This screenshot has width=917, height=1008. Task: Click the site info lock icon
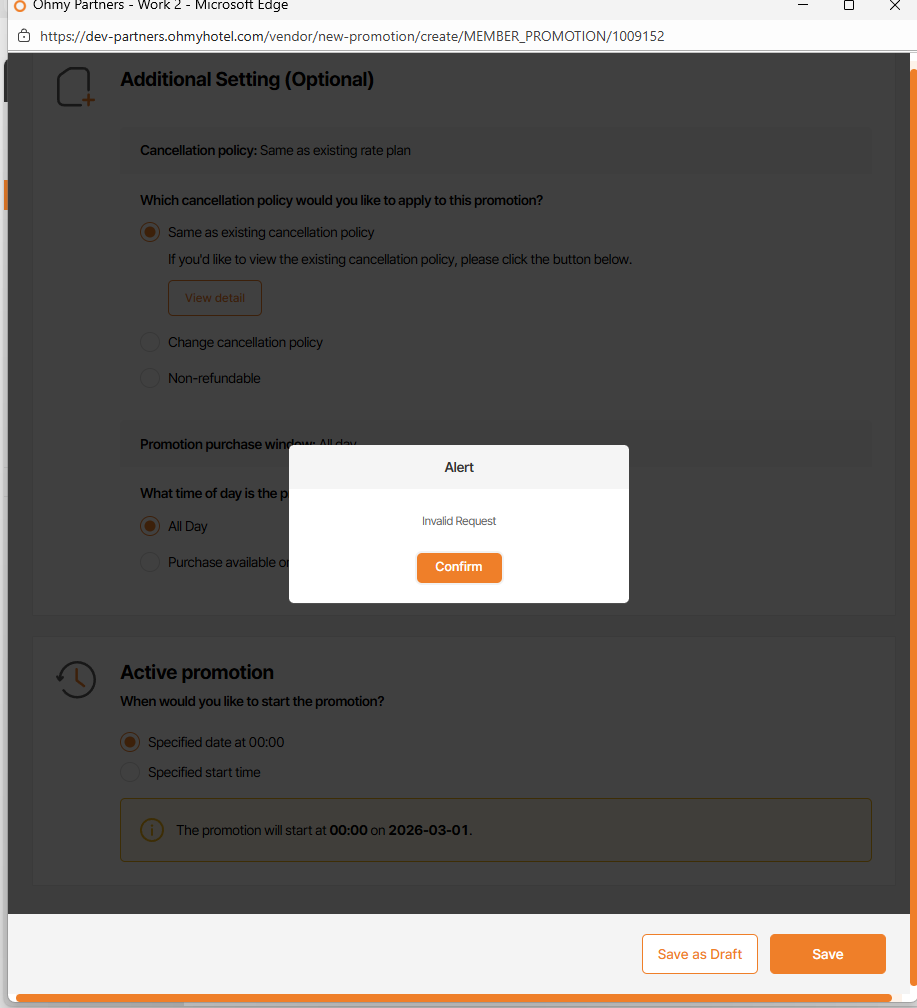point(24,36)
